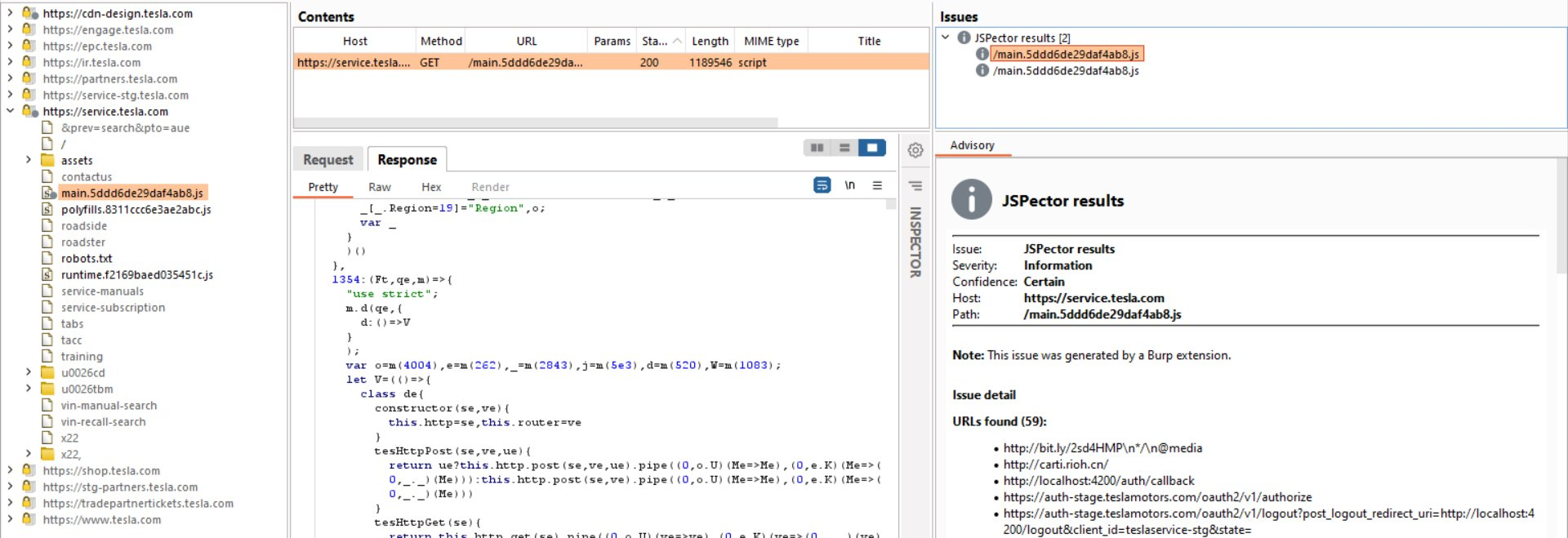Click the large JSPector results info icon
This screenshot has width=1568, height=538.
pos(972,200)
